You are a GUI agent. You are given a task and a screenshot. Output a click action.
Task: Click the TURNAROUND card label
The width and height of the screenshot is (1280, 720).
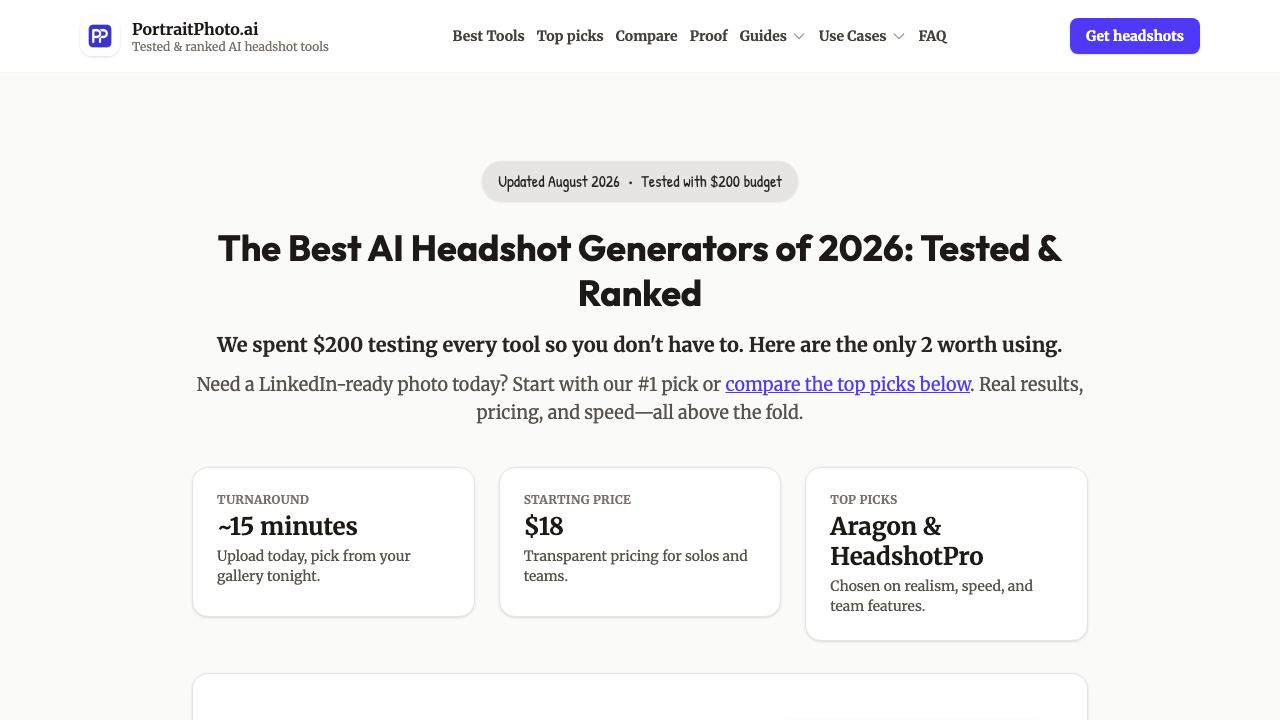point(263,499)
